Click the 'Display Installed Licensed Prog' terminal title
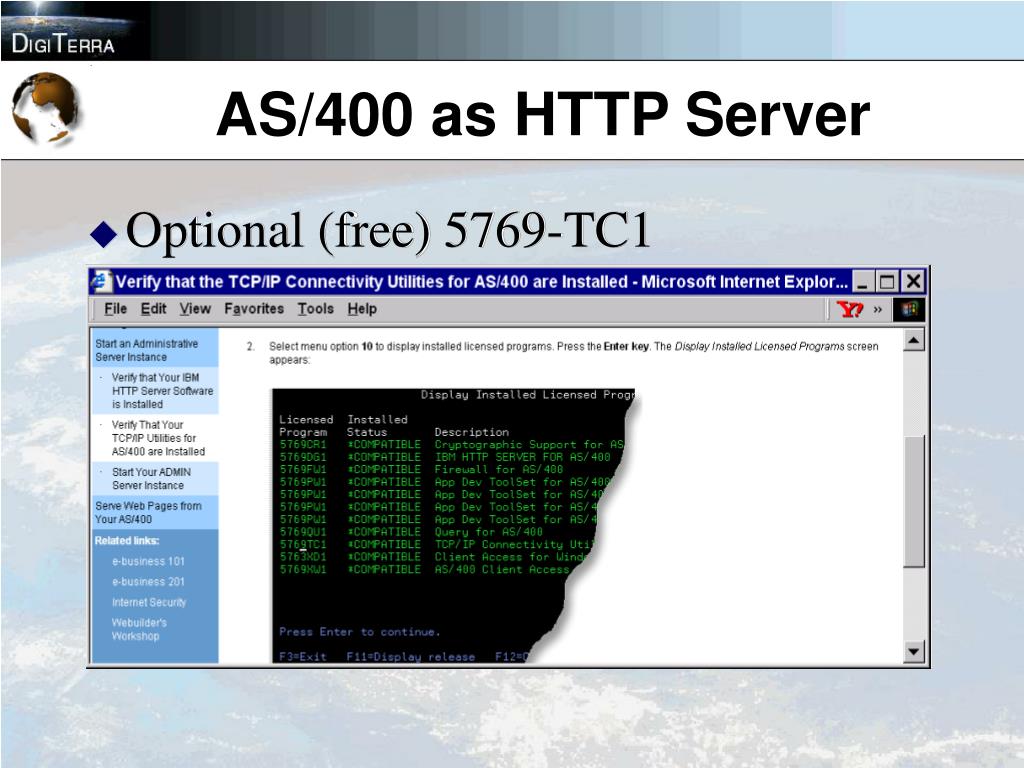 (528, 394)
